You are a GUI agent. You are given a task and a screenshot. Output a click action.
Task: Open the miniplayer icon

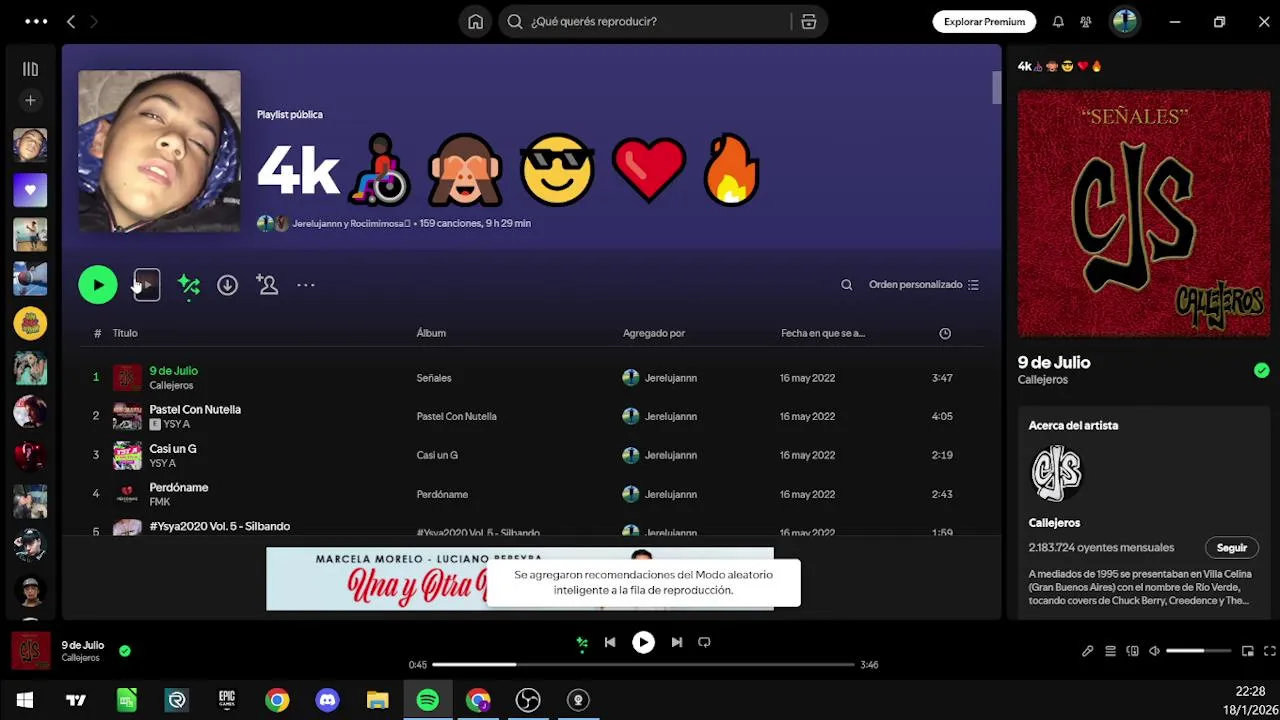tap(1247, 651)
